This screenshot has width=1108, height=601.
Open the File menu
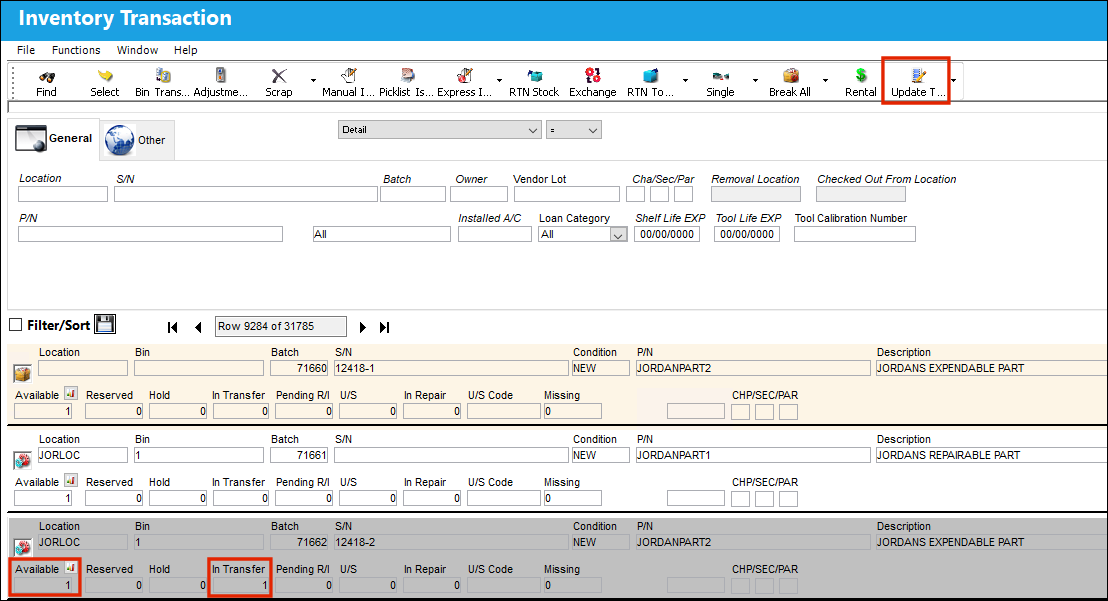pos(26,50)
